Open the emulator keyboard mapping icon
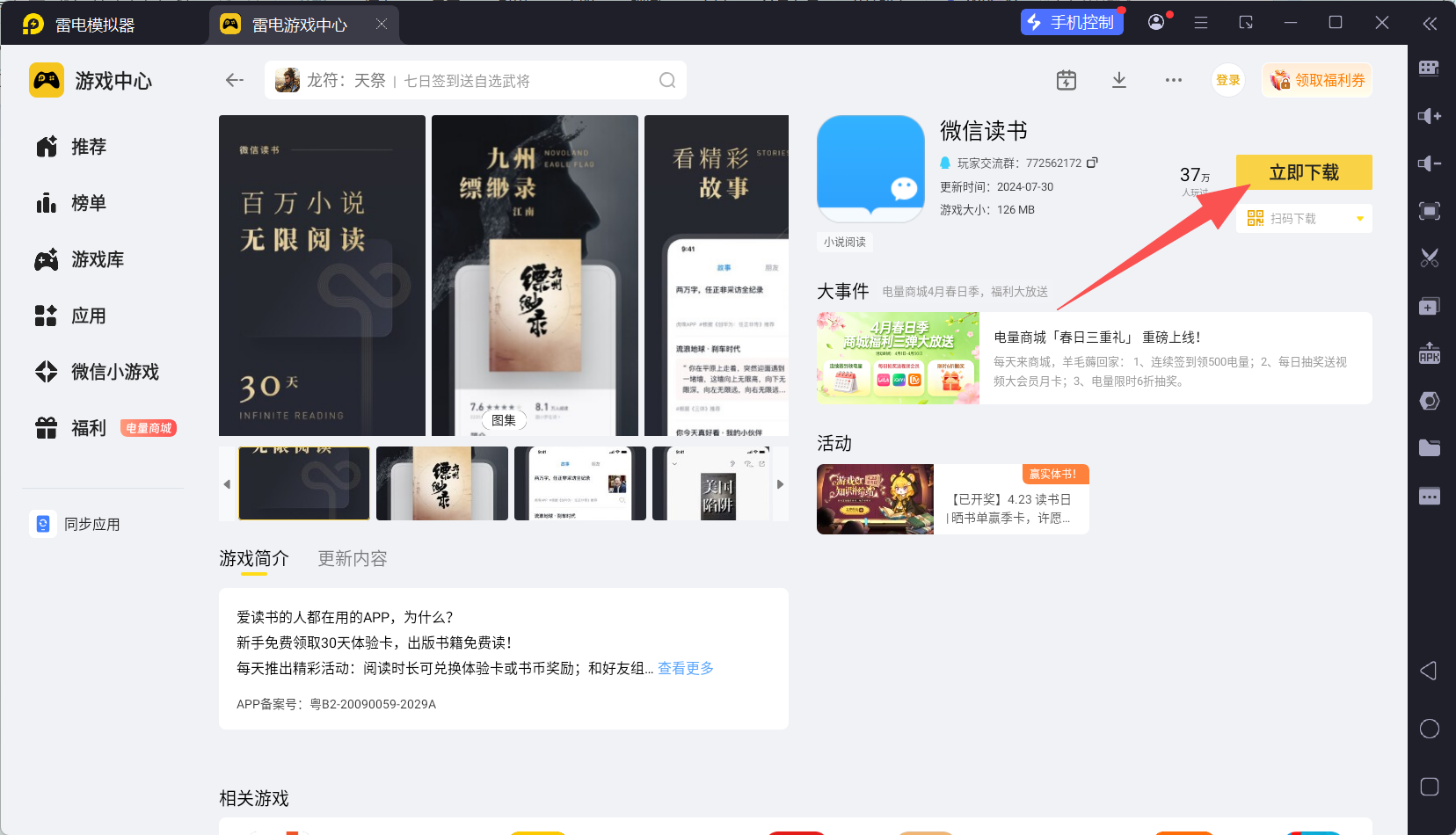The height and width of the screenshot is (835, 1456). (x=1430, y=69)
